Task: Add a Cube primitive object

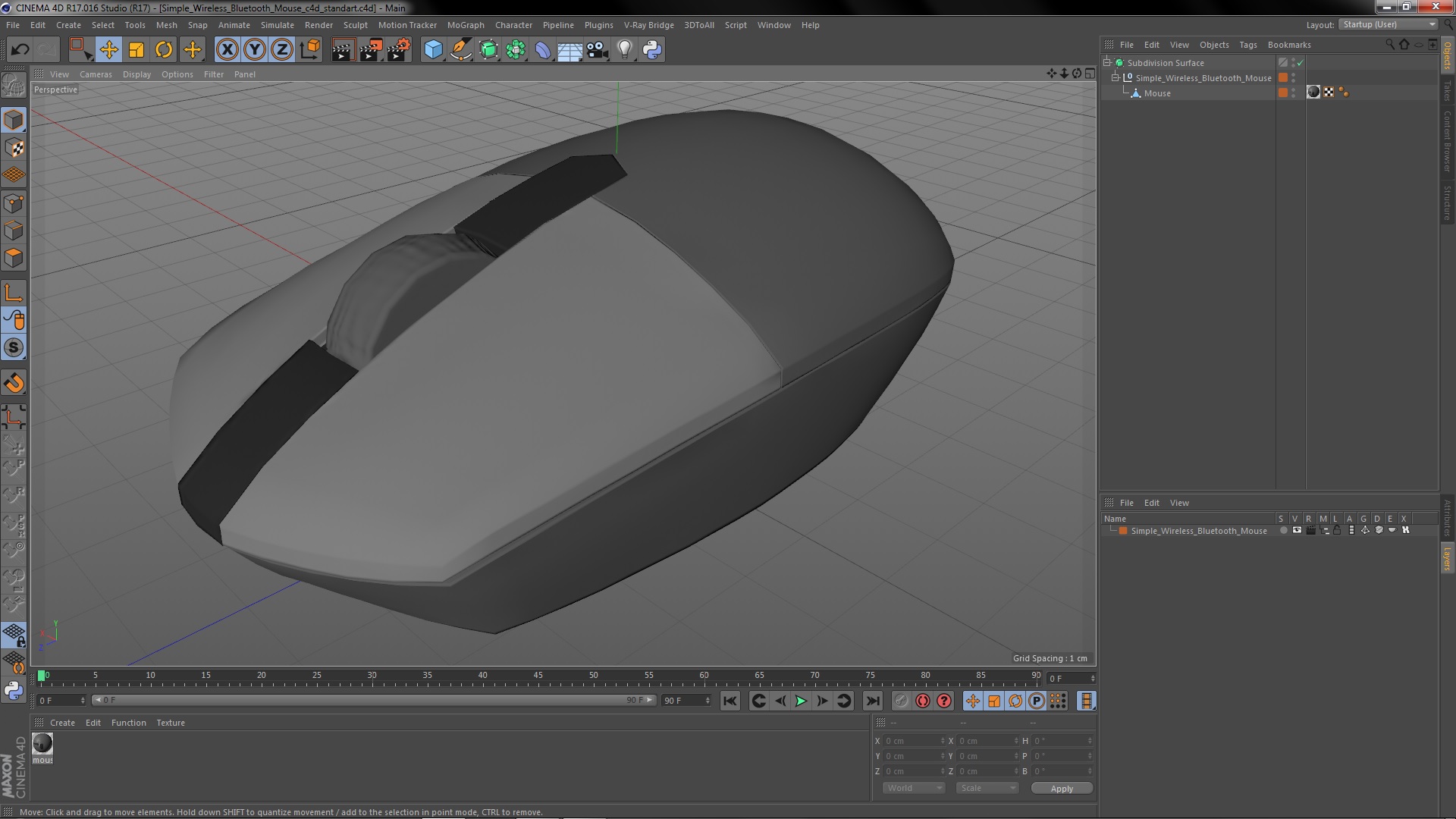Action: coord(433,50)
